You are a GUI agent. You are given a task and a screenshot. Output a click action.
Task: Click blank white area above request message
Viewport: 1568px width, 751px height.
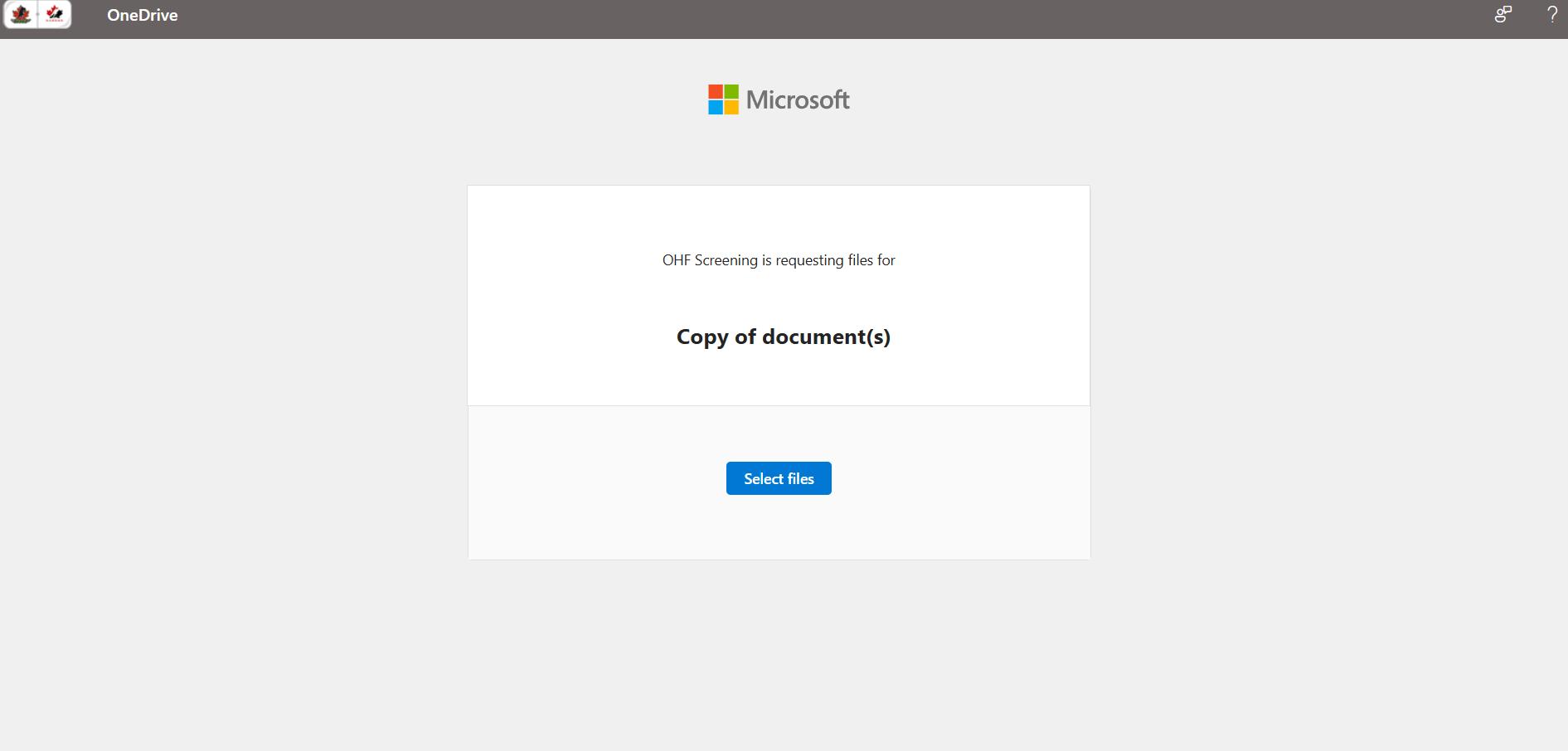point(779,217)
